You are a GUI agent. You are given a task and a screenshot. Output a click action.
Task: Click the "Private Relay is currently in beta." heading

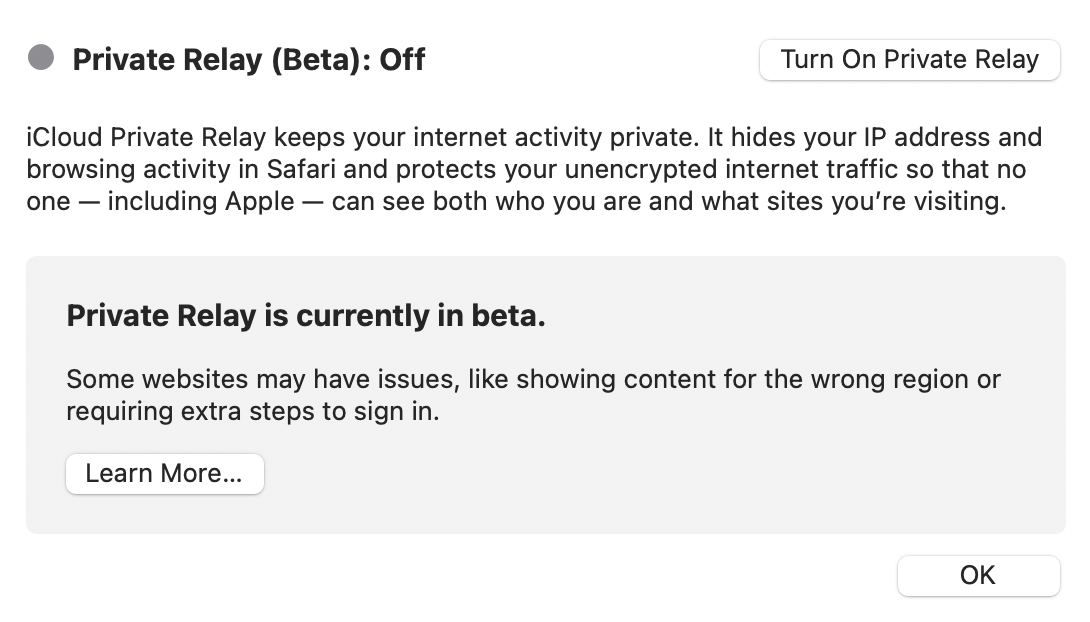coord(306,316)
